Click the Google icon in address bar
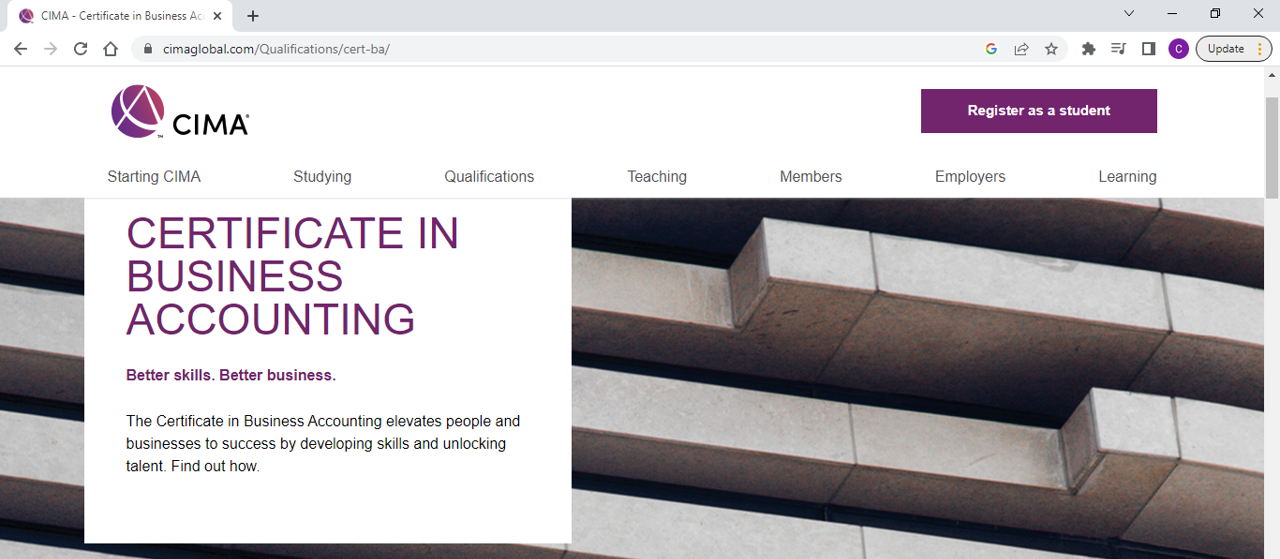 991,49
